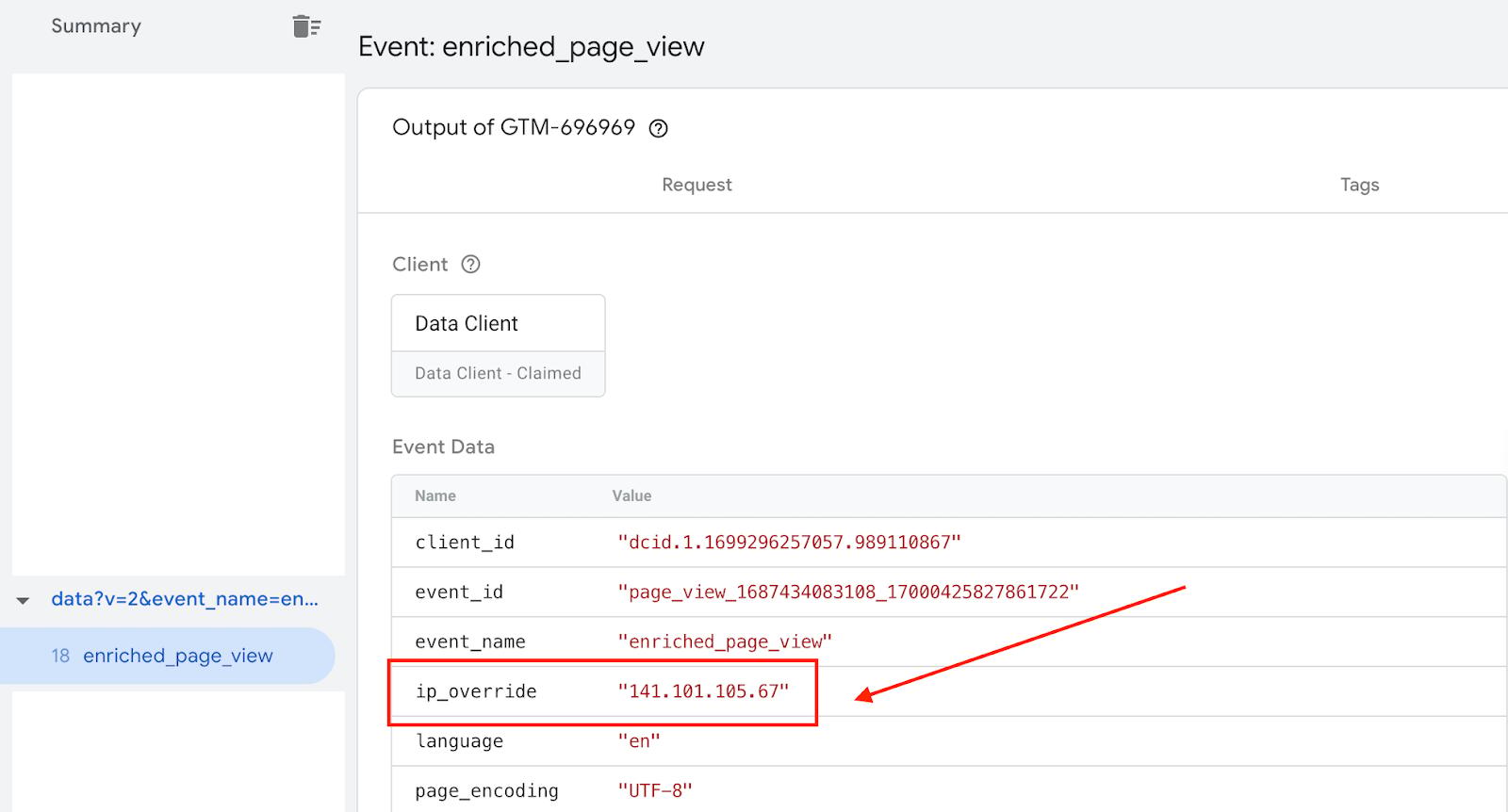
Task: Select the event_name value "enriched_page_view"
Action: (x=725, y=641)
